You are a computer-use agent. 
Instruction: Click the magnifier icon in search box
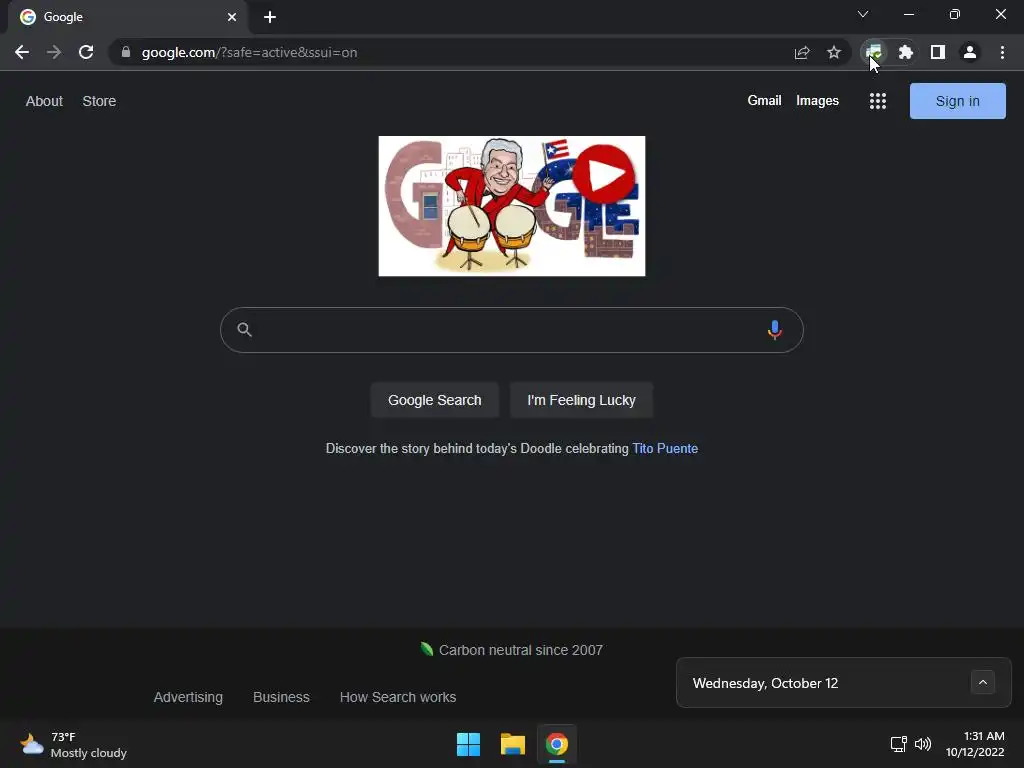244,329
